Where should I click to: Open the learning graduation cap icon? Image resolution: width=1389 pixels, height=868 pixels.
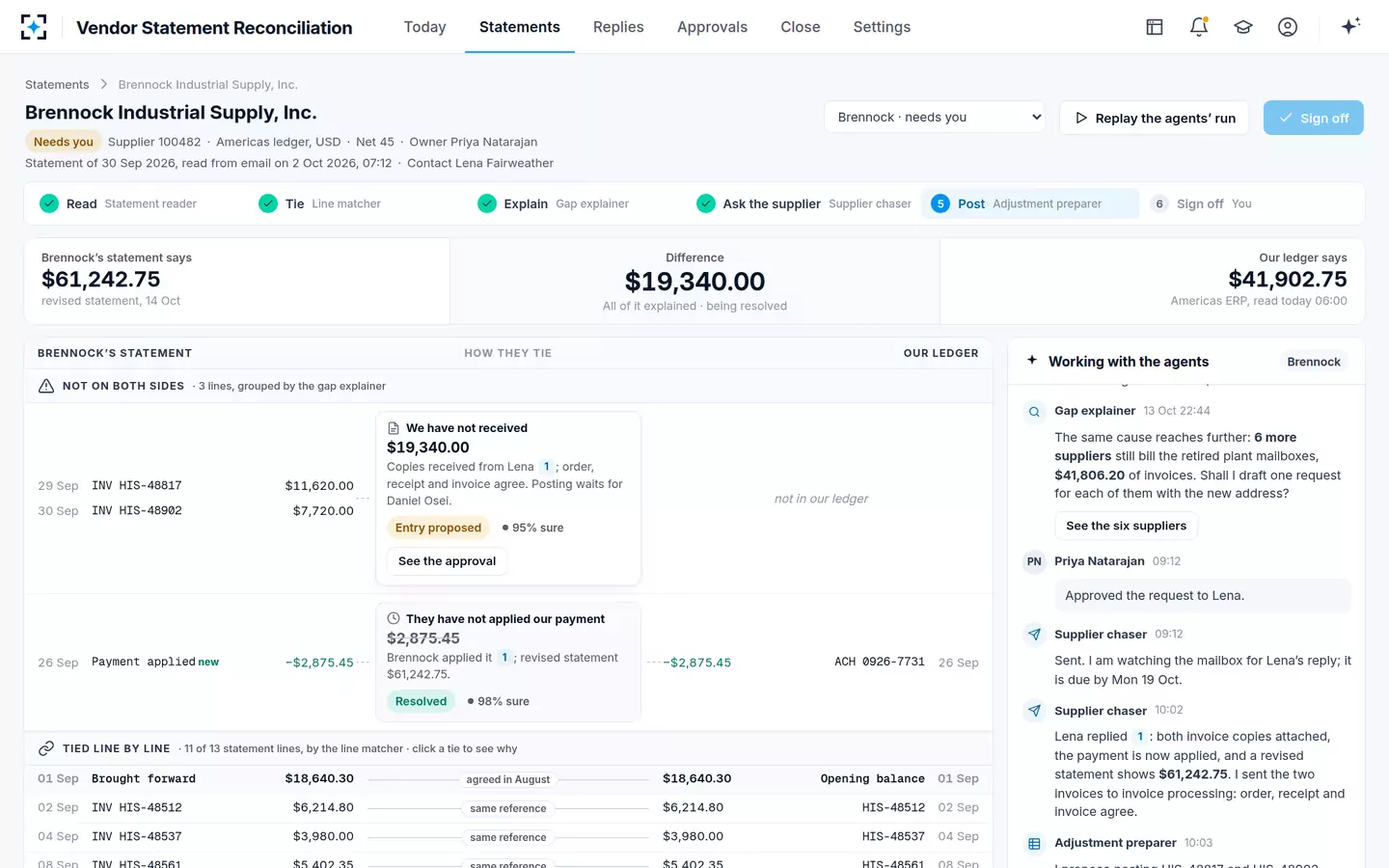pos(1243,27)
